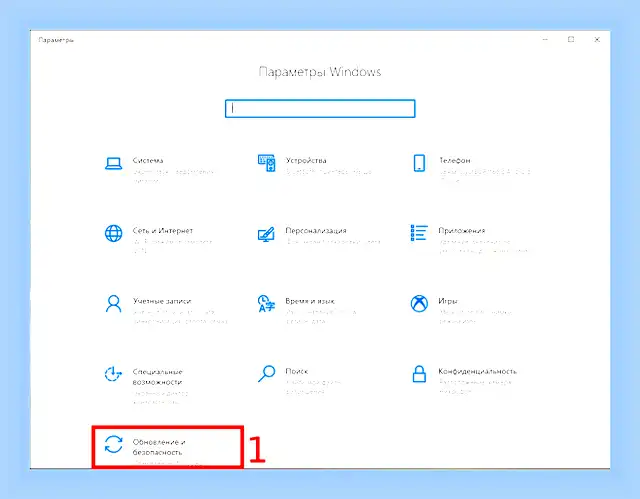Image resolution: width=640 pixels, height=499 pixels.
Task: Maximize the Параметры window
Action: coord(571,40)
